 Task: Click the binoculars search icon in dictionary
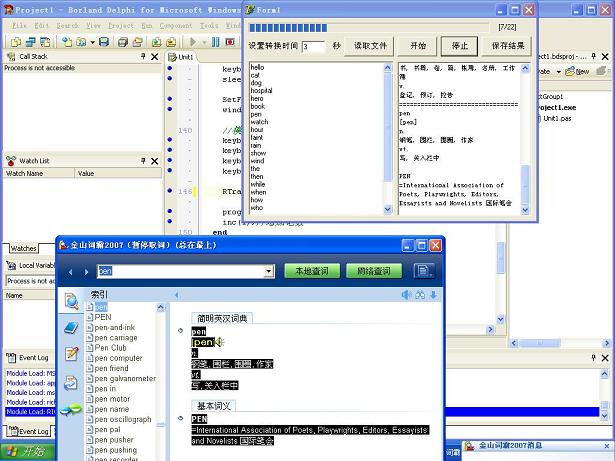(x=420, y=295)
